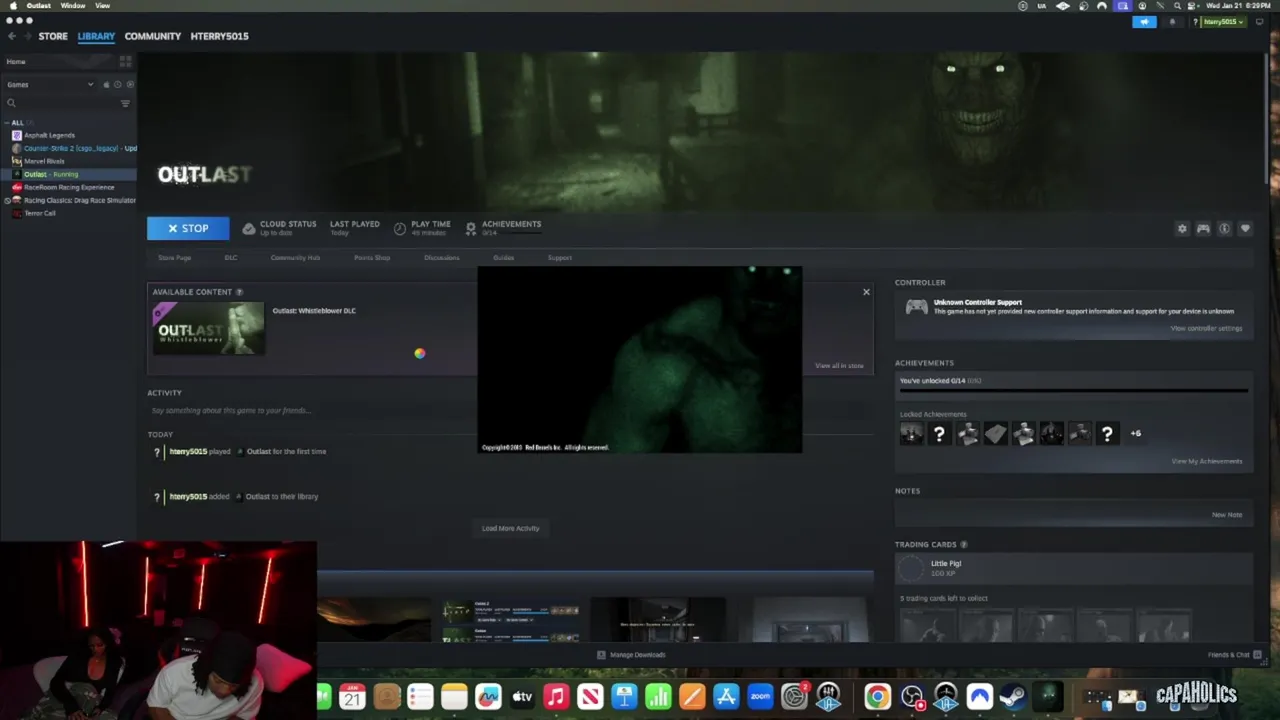This screenshot has width=1280, height=720.
Task: Click the Available Content help icon
Action: 239,292
